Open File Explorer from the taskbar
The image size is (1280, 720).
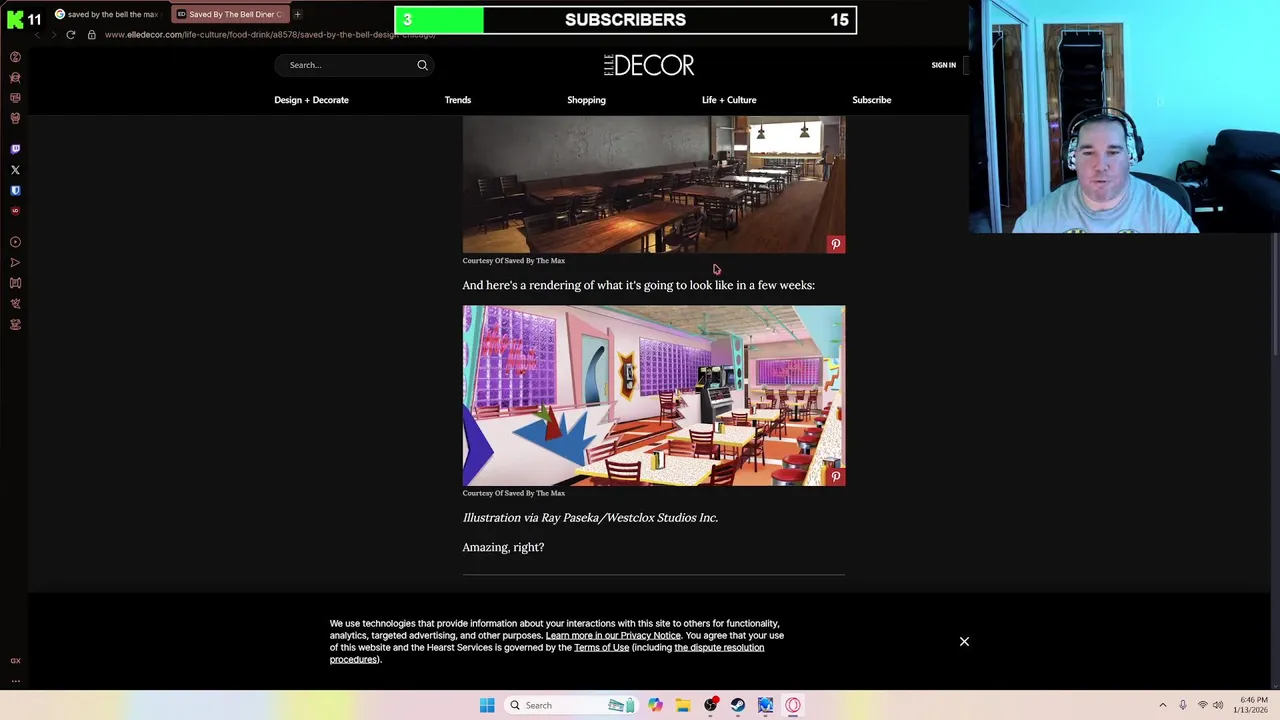pyautogui.click(x=683, y=705)
